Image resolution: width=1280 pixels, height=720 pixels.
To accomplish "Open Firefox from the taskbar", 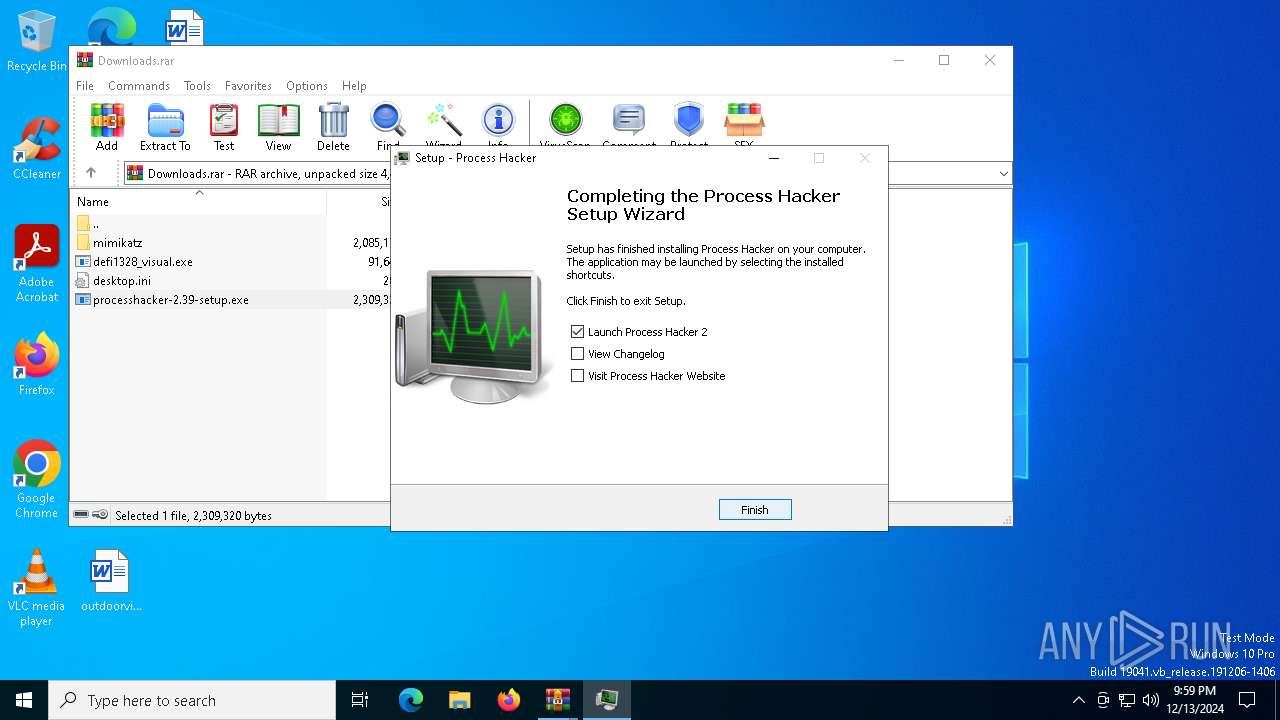I will (509, 700).
